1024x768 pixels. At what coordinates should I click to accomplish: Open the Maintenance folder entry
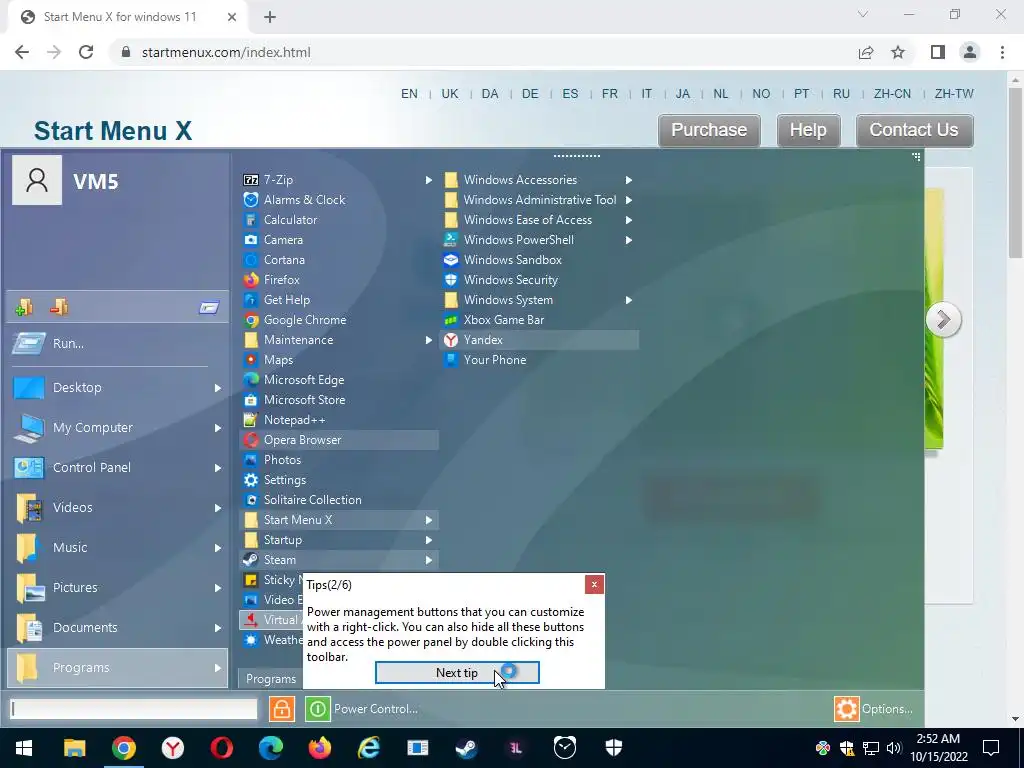click(x=339, y=340)
